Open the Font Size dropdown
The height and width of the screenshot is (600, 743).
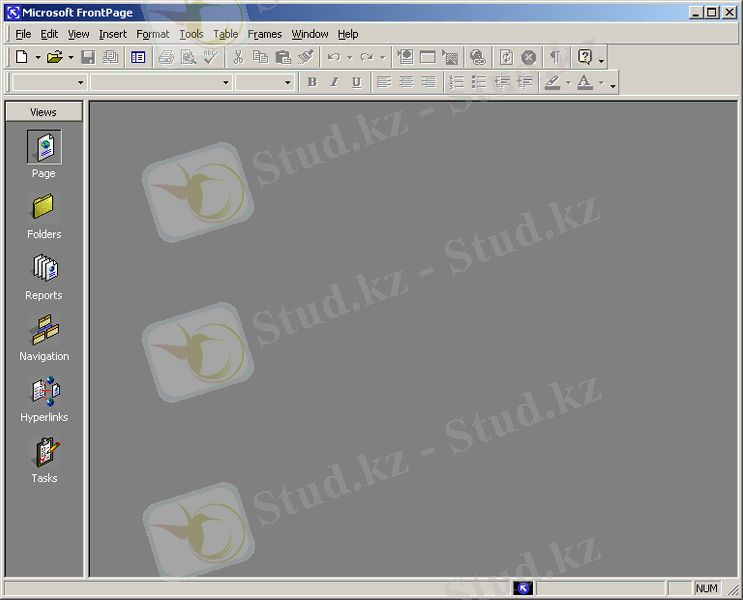[x=288, y=83]
